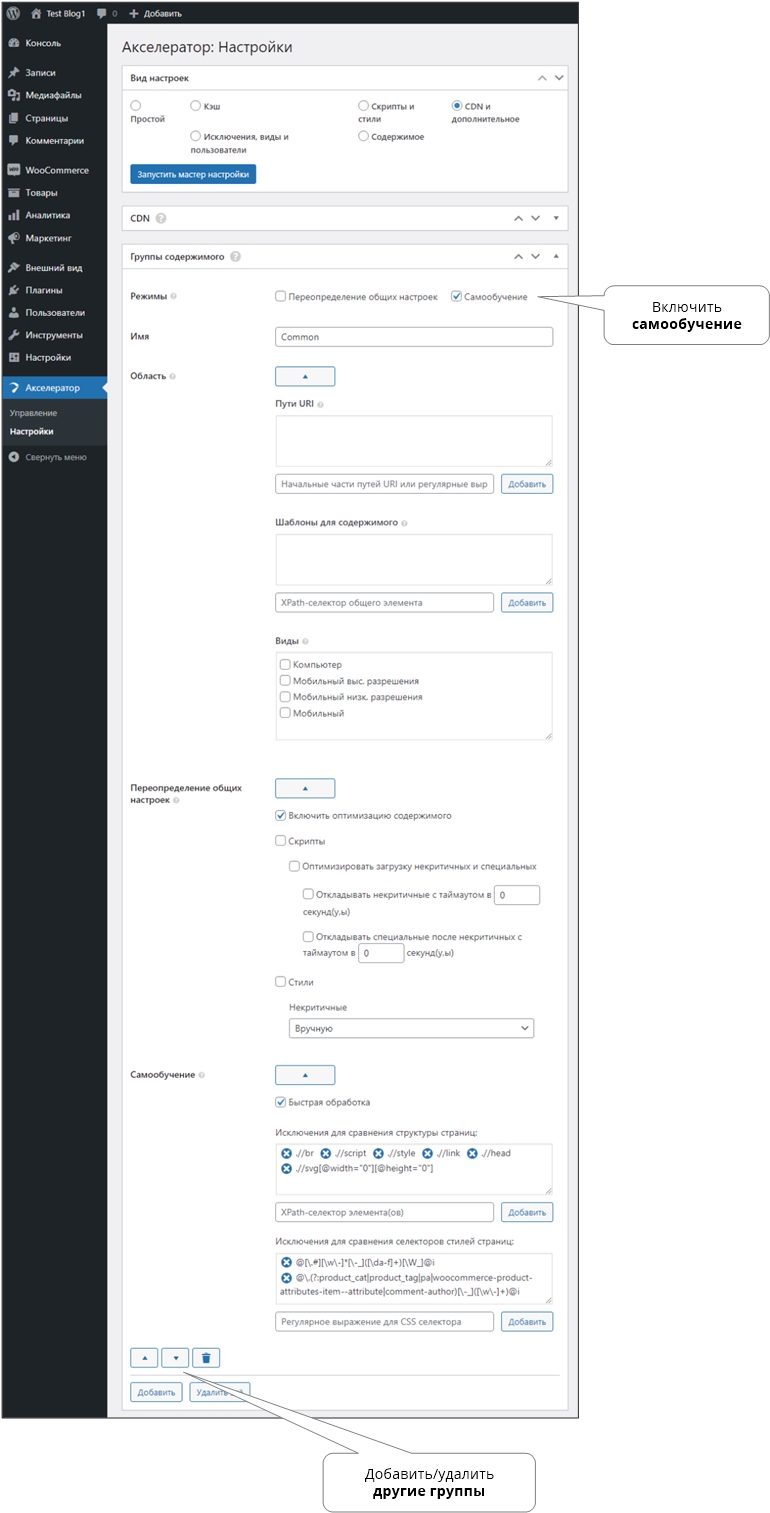Open Плагины in the sidebar menu
This screenshot has width=770, height=1513.
click(x=44, y=290)
